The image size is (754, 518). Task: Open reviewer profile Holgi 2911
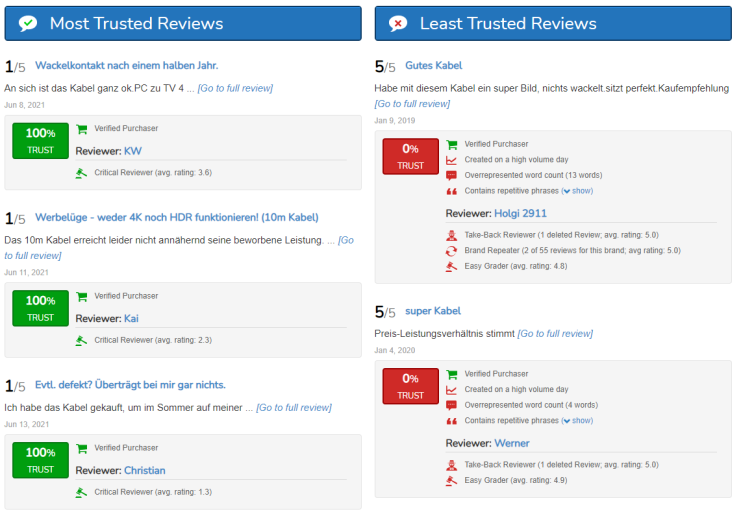520,214
